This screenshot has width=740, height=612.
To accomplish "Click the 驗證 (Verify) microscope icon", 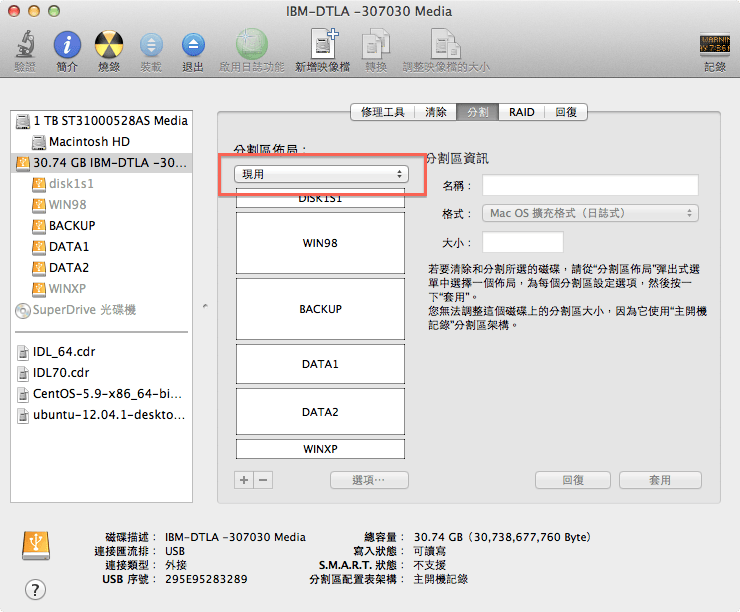I will click(25, 45).
